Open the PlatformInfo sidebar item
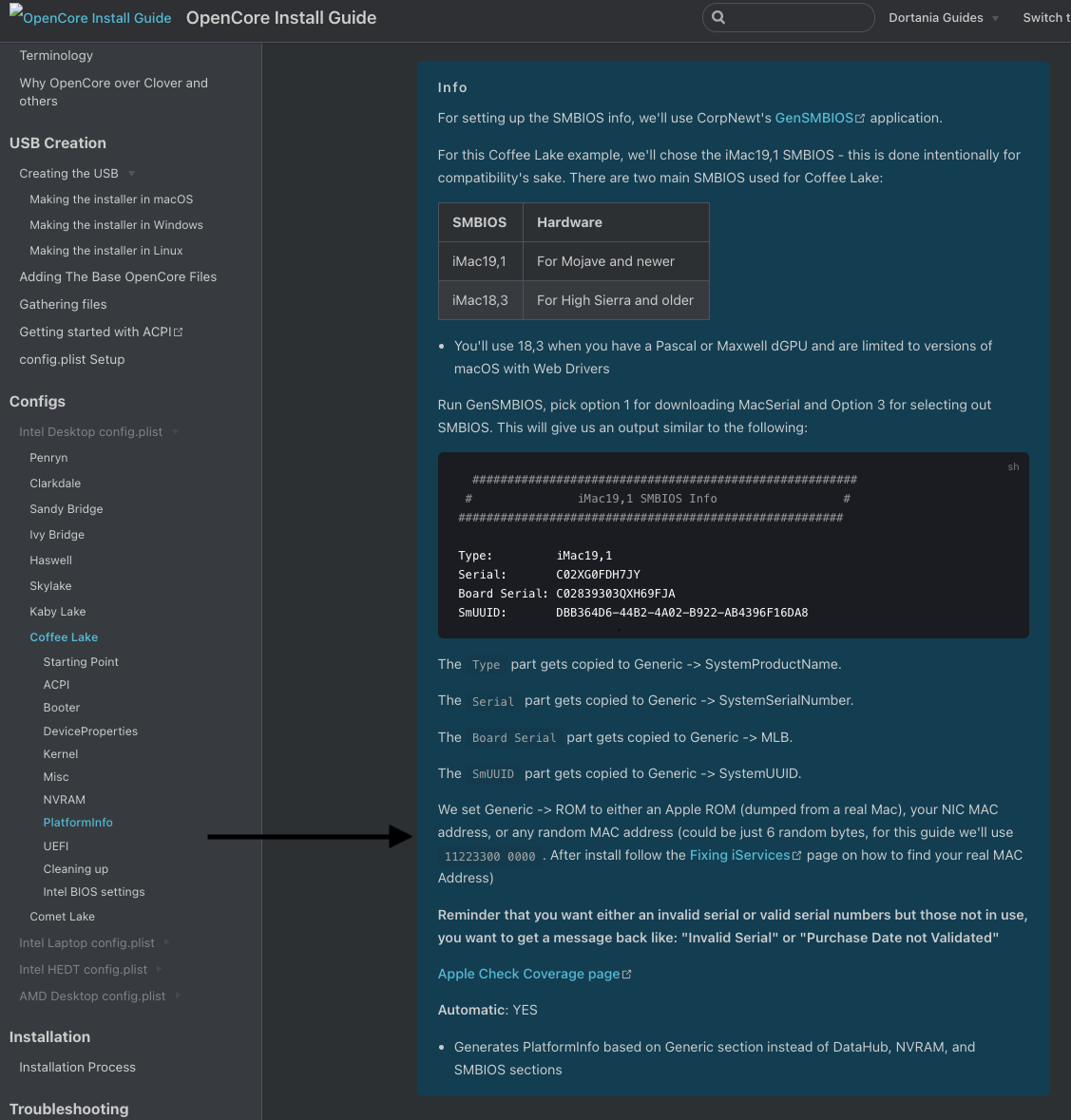Screen dimensions: 1071x1120 78,823
